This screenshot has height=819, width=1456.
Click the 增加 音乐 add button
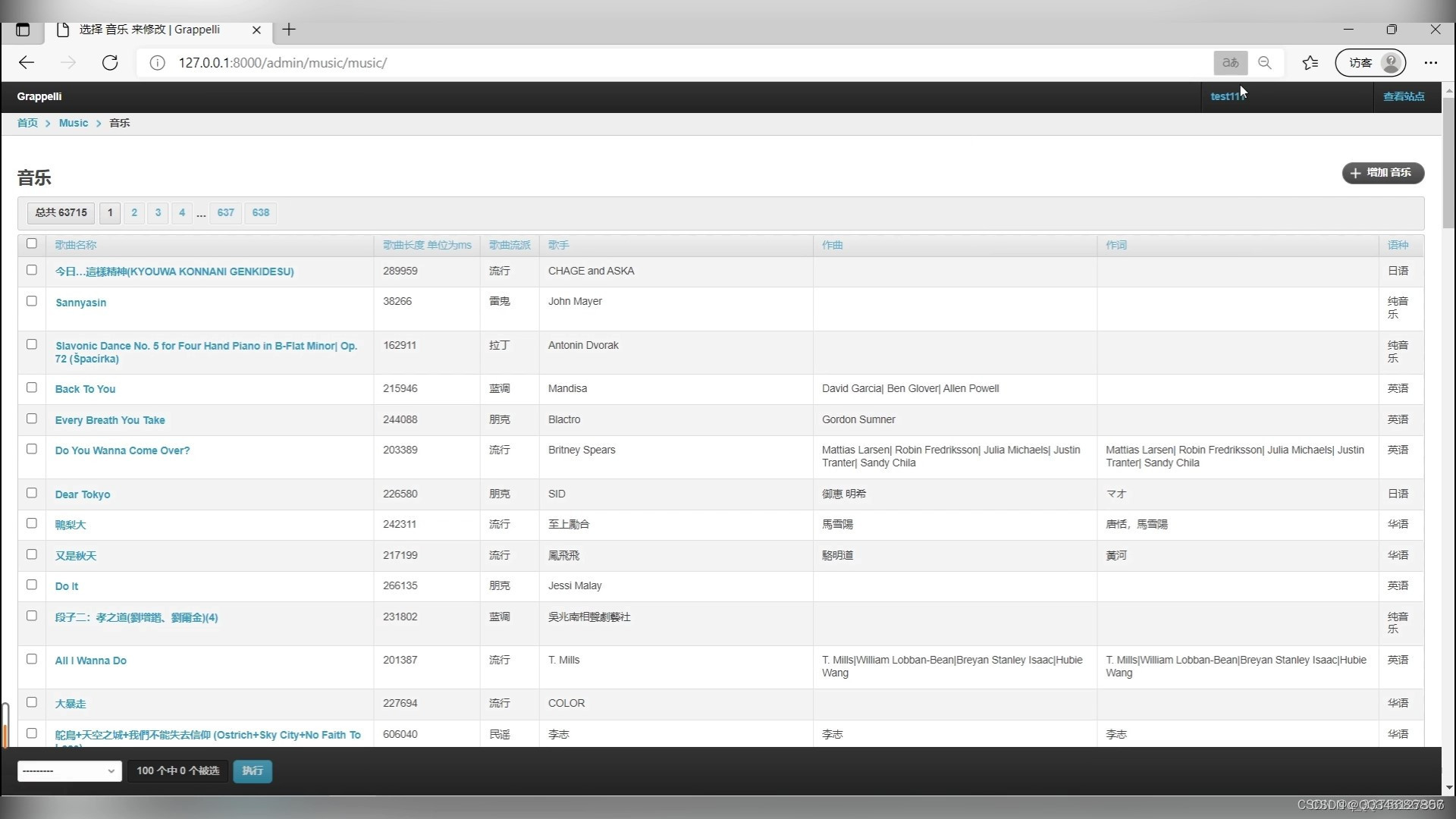tap(1382, 173)
